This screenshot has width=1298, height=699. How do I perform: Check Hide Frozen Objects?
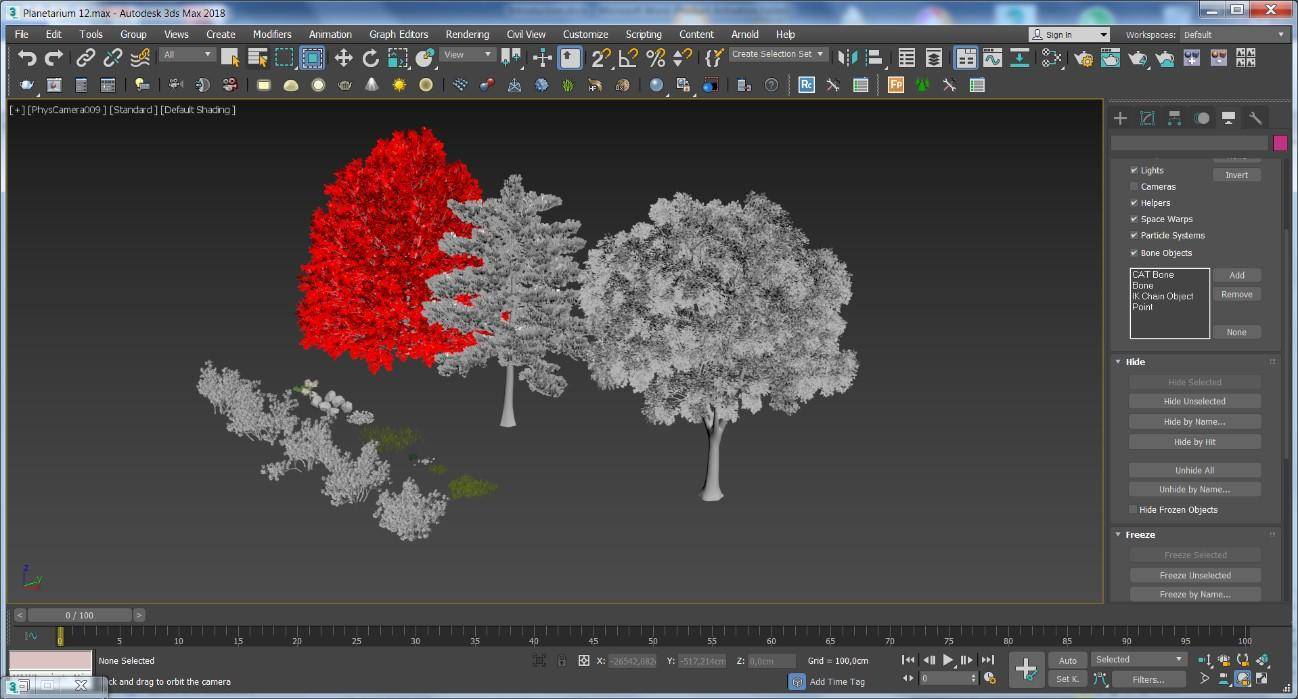1134,510
